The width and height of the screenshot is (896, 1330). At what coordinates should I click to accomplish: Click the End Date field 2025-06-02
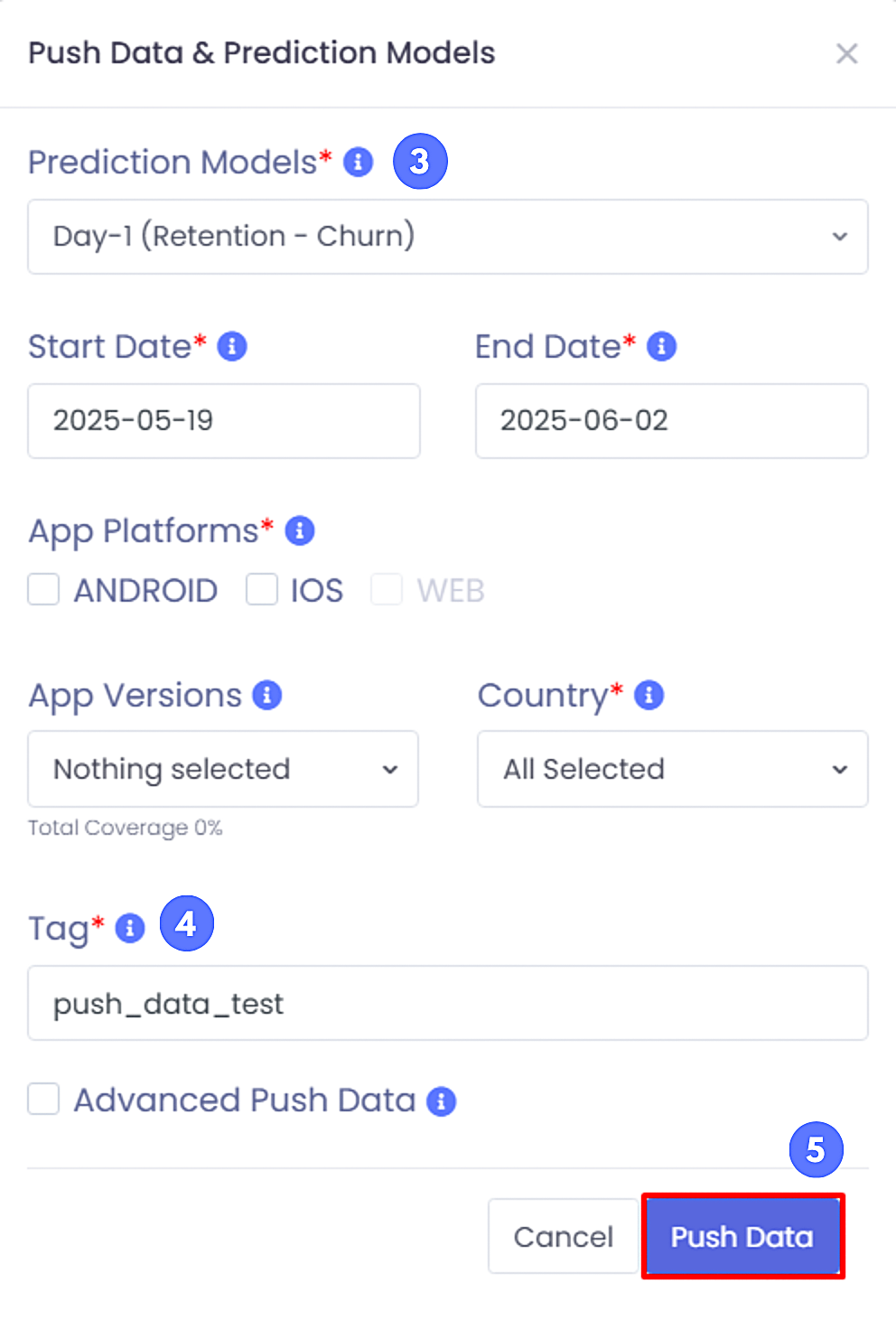[x=672, y=421]
